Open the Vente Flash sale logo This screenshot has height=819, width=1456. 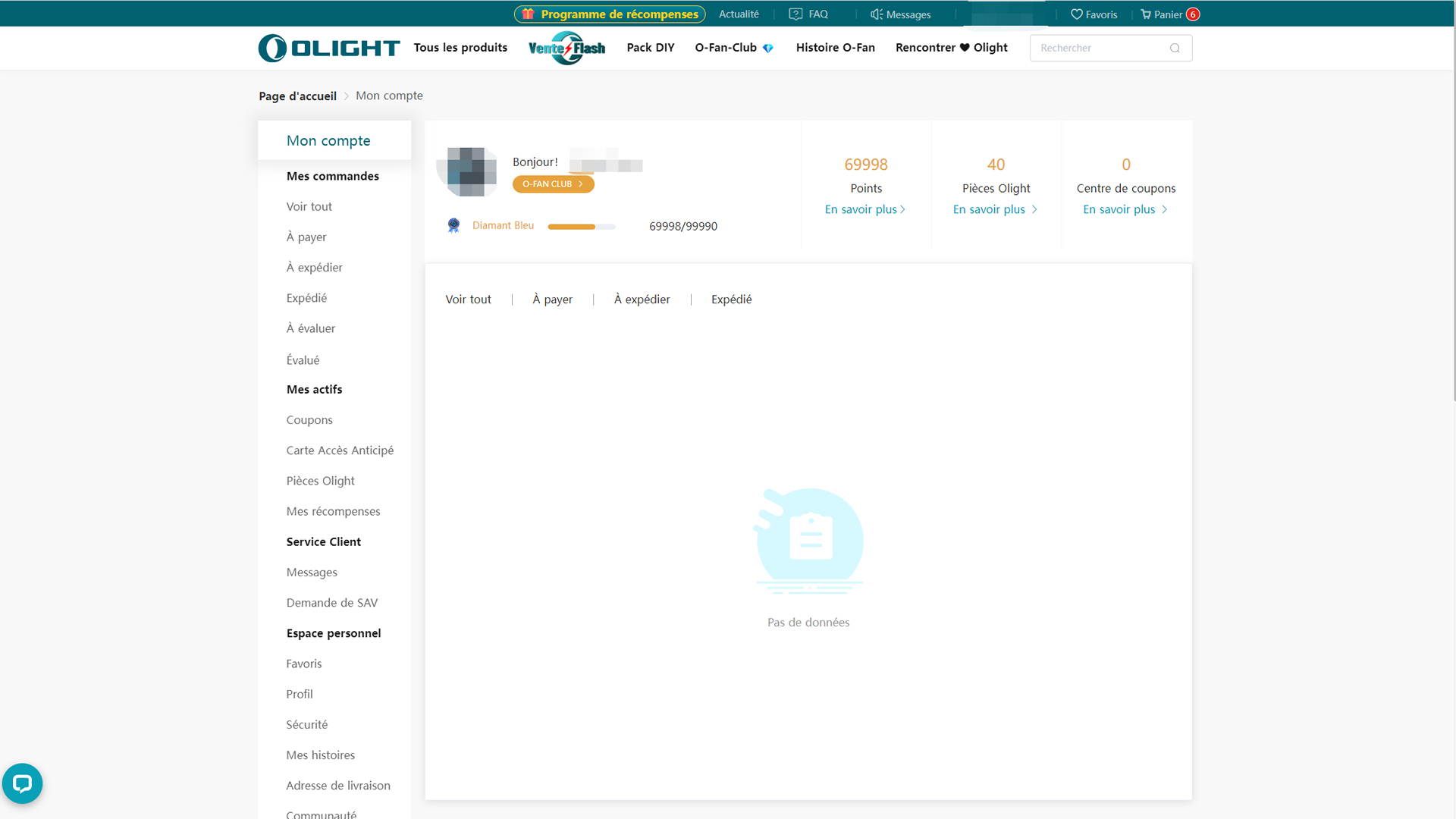(566, 48)
